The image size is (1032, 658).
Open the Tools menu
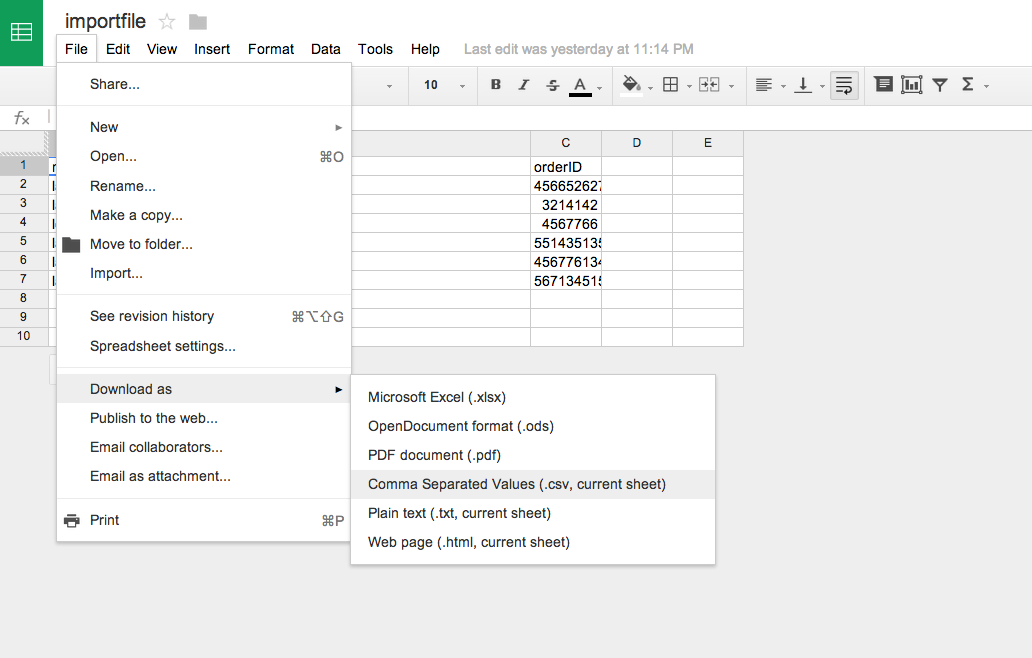pyautogui.click(x=375, y=49)
